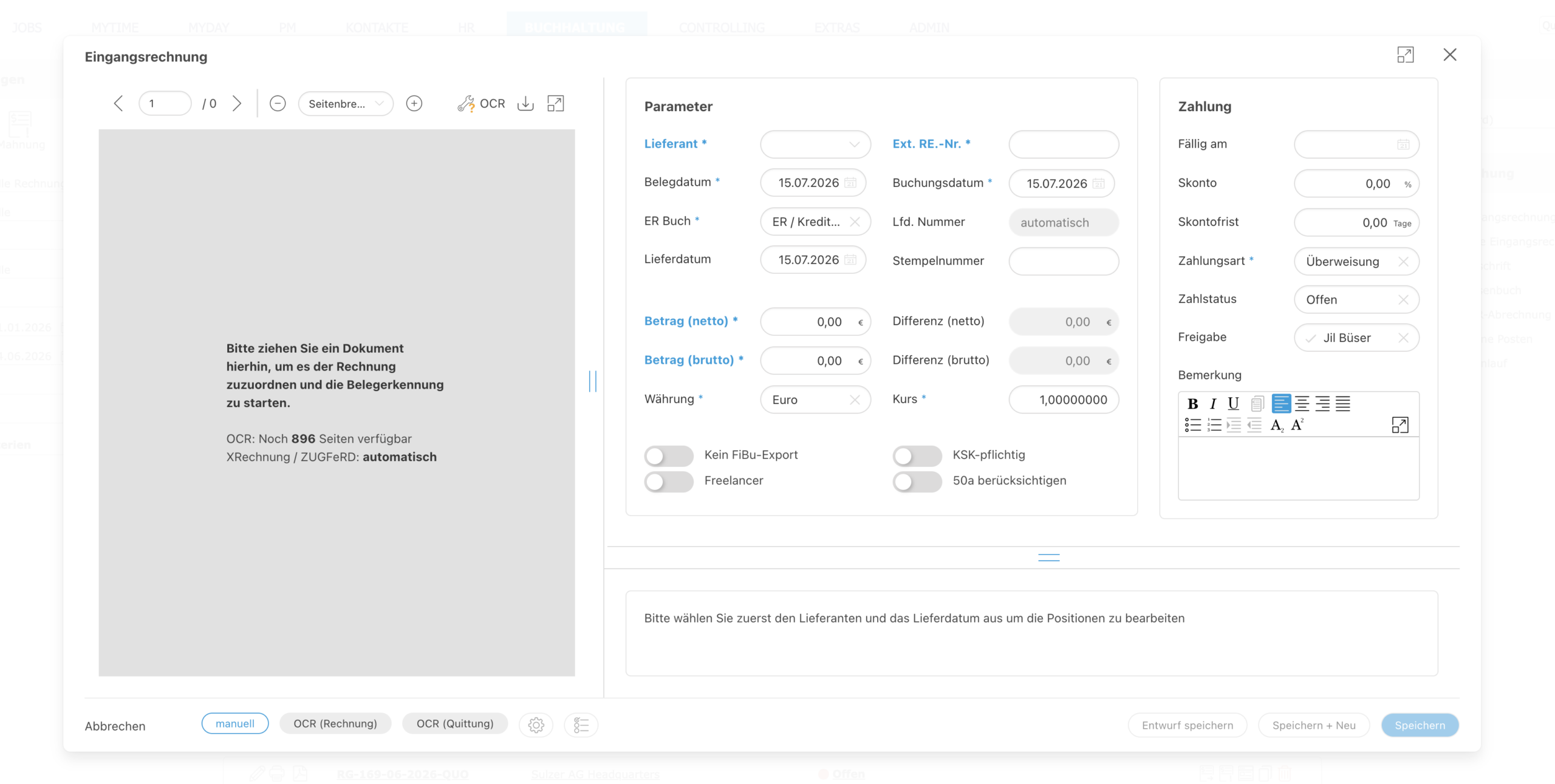Turn on the Freelancer toggle

pos(669,482)
